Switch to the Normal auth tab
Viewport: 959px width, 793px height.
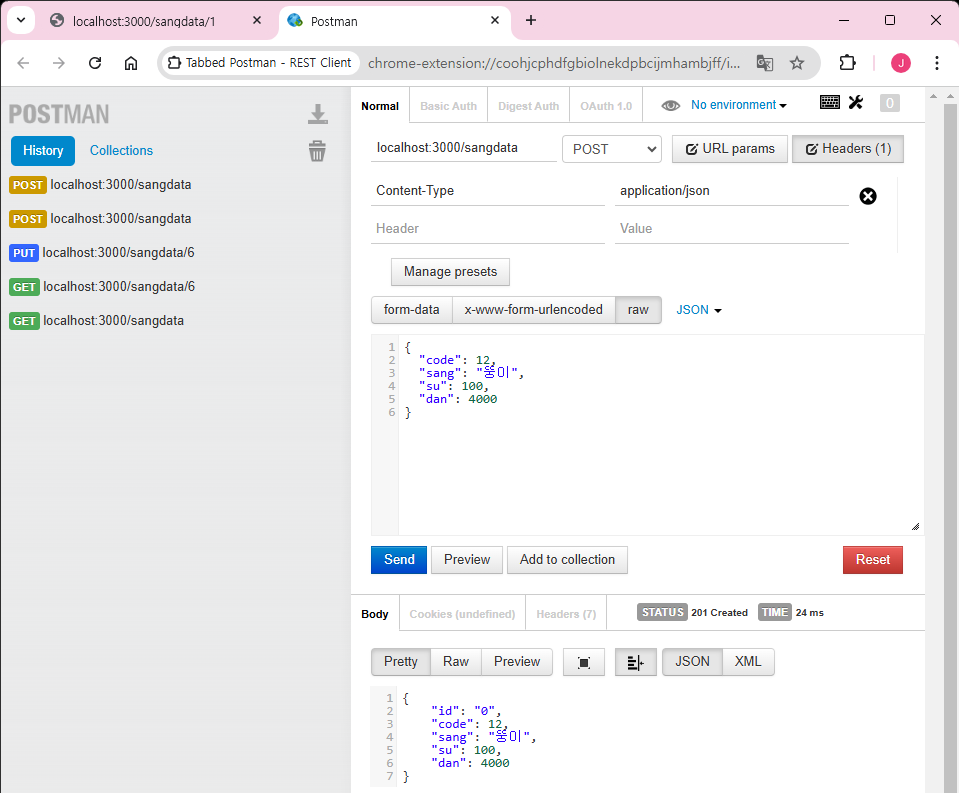click(x=380, y=106)
